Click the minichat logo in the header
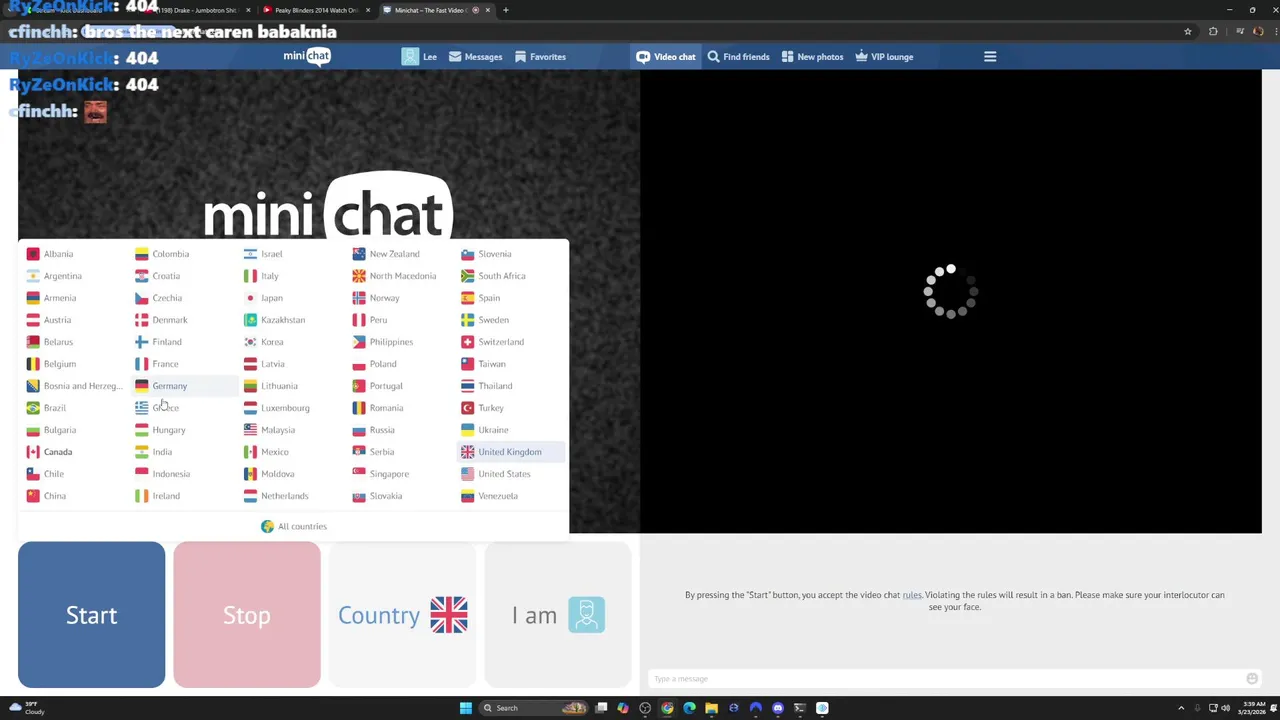Viewport: 1280px width, 720px height. click(x=306, y=56)
